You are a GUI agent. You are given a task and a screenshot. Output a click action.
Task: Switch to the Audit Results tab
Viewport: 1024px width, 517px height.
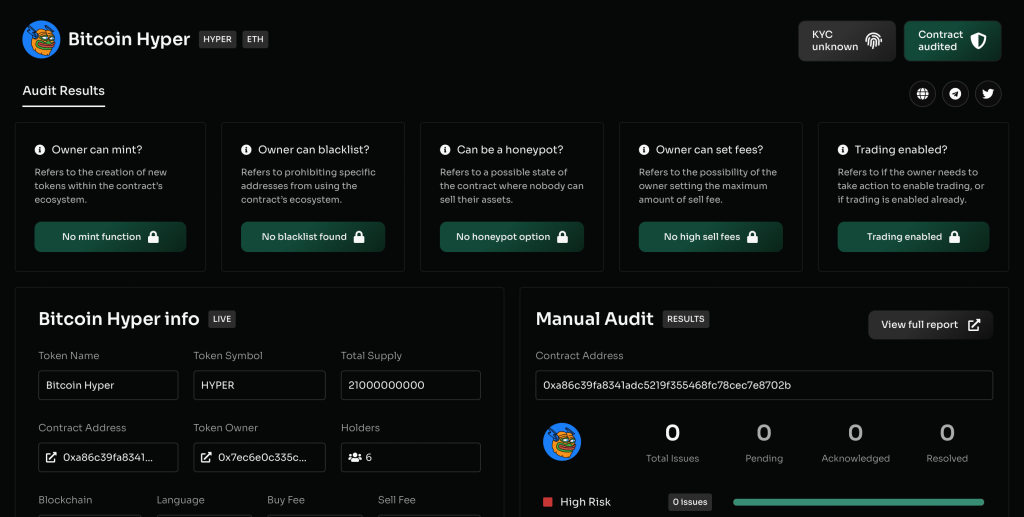pyautogui.click(x=63, y=91)
